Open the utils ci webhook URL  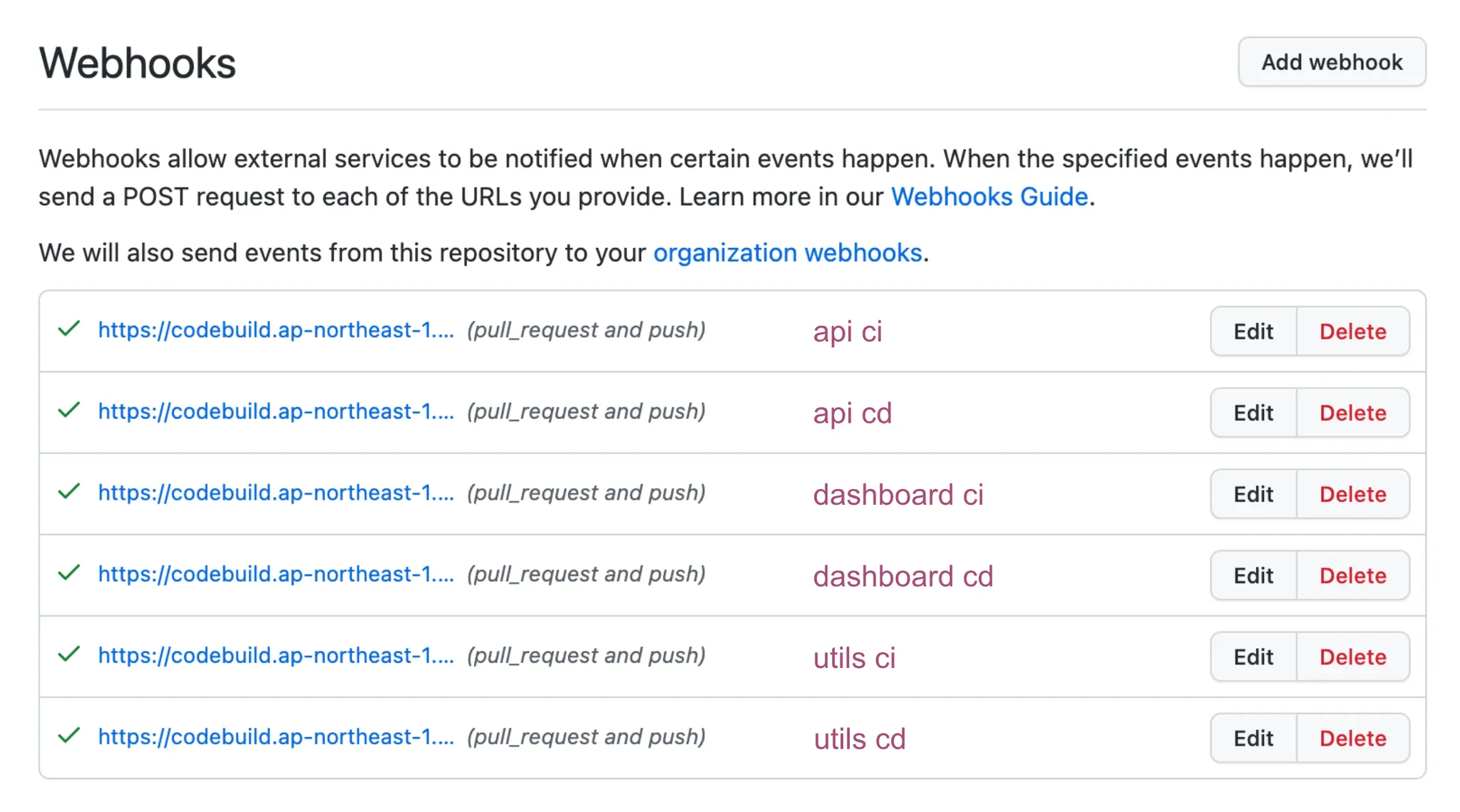(x=276, y=655)
